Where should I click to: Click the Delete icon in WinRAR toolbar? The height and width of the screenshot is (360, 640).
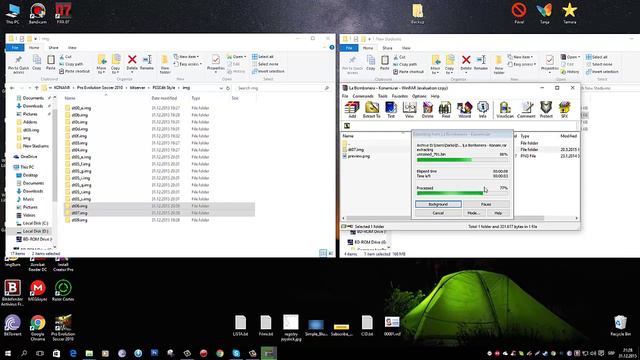click(x=427, y=110)
